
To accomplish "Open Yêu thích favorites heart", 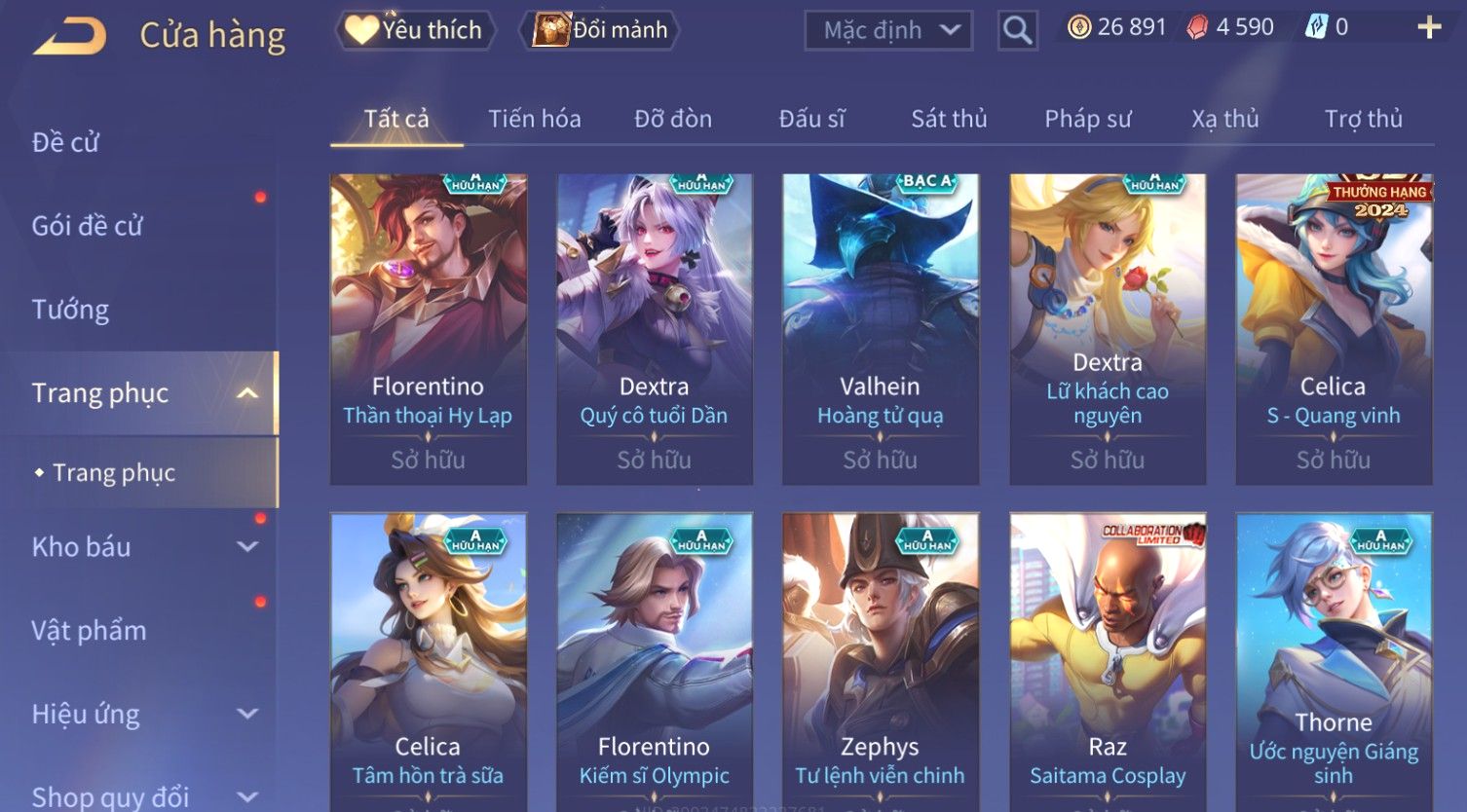I will coord(415,30).
